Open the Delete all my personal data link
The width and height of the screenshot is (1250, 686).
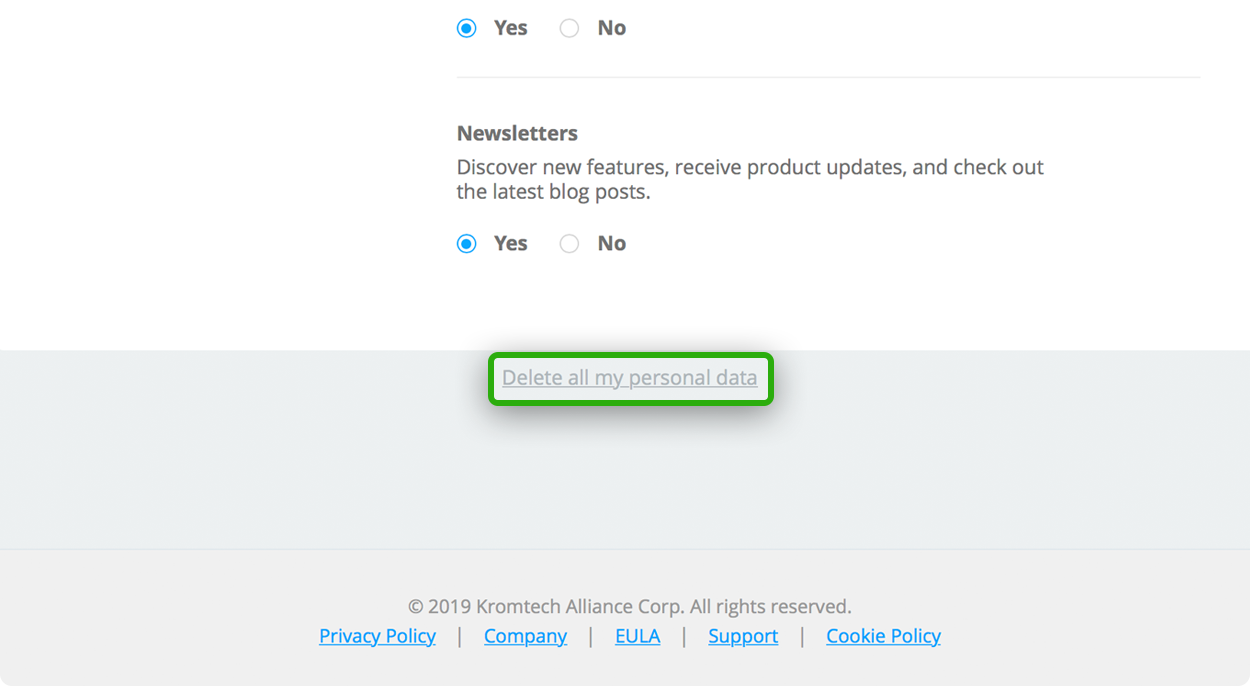[x=630, y=378]
